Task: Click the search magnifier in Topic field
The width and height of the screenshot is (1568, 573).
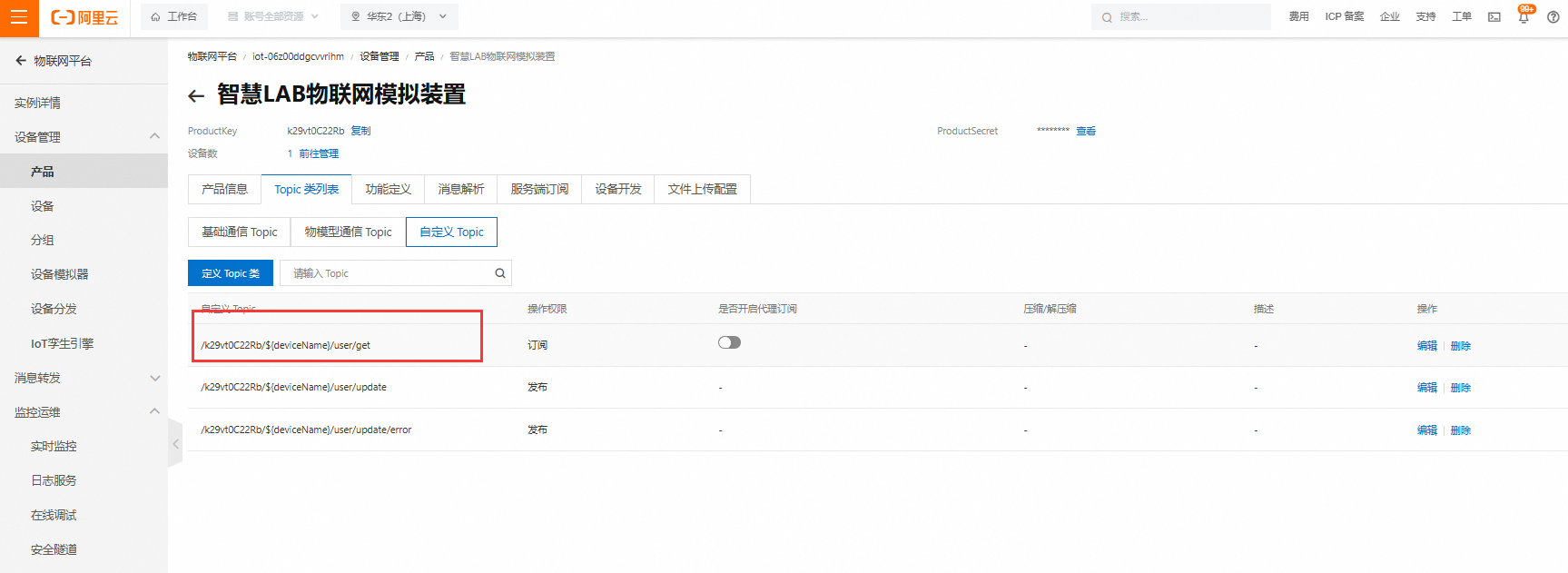Action: [x=499, y=273]
